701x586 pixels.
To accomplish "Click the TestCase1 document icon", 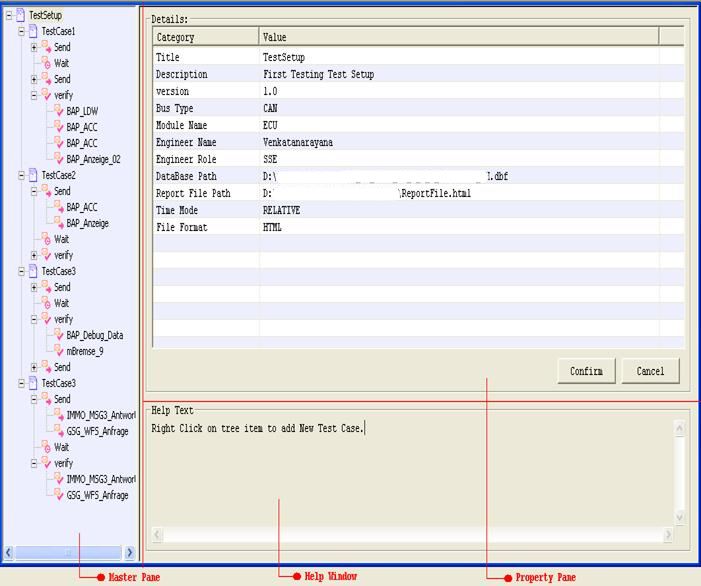I will tap(33, 31).
